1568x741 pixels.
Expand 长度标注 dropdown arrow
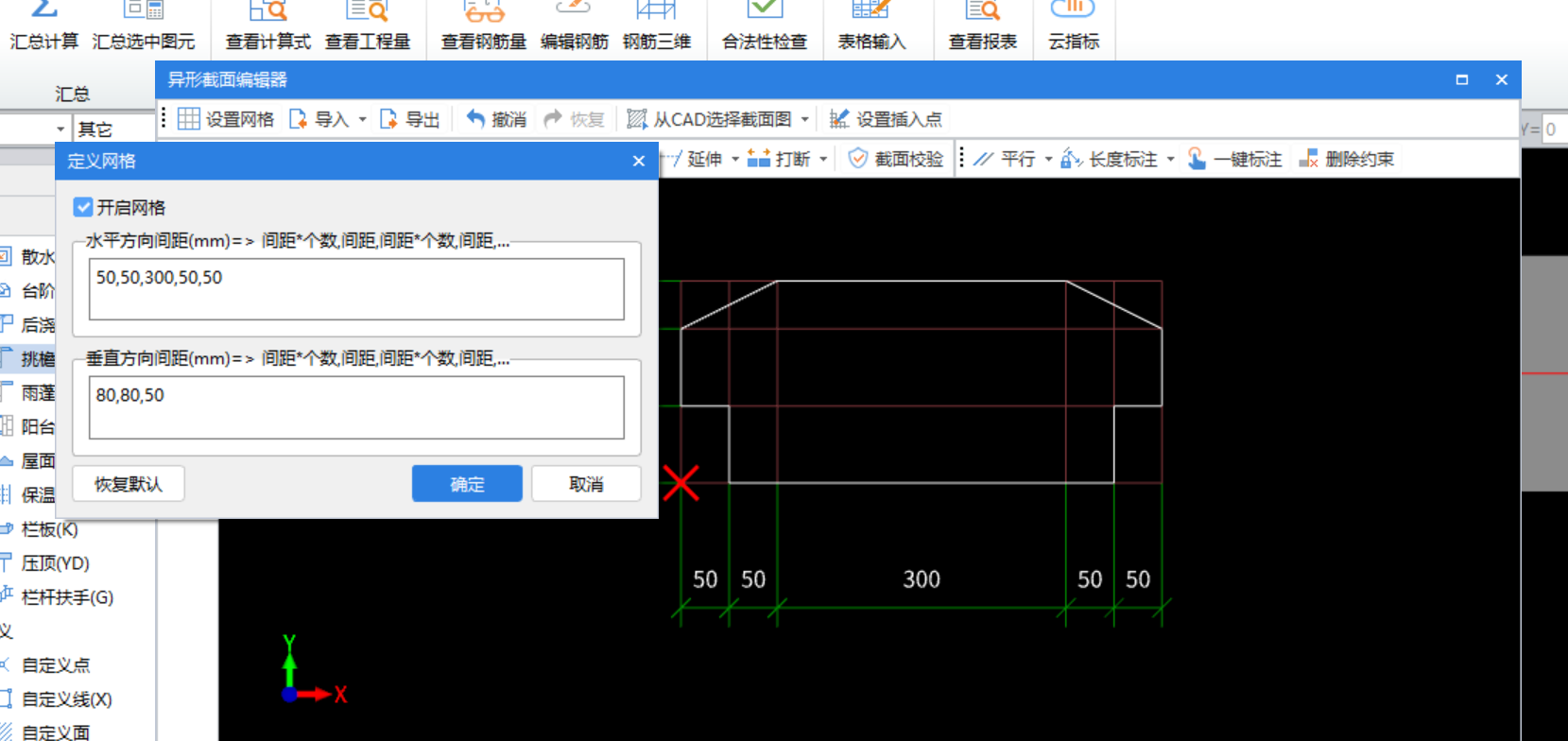pos(1171,160)
